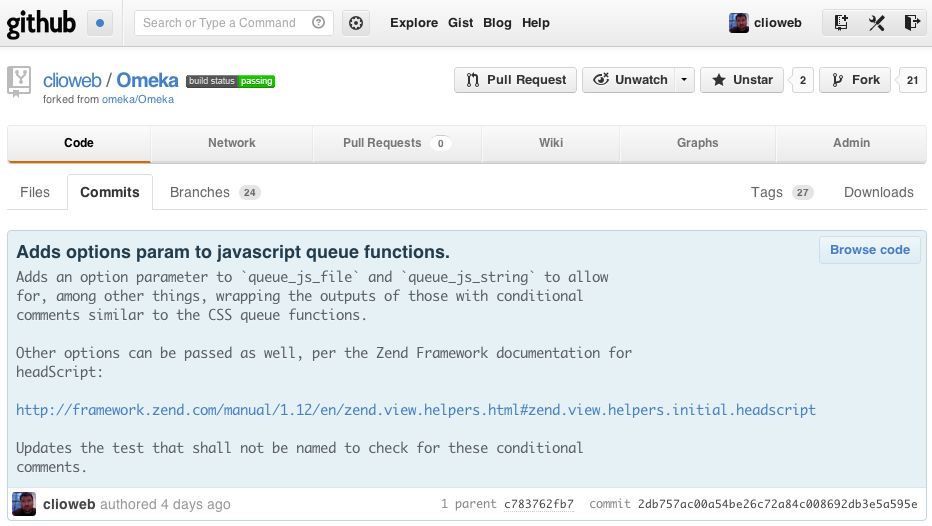Open the framework.zend.com headscript documentation link

tap(415, 410)
